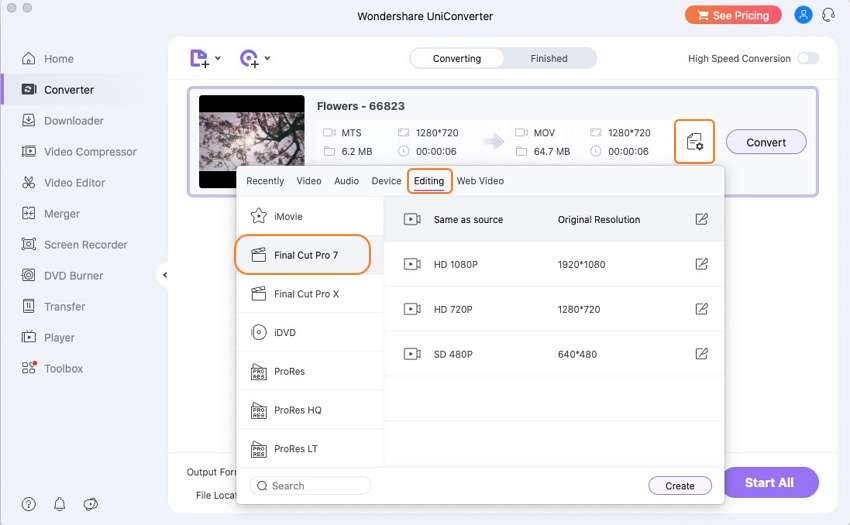The image size is (850, 525).
Task: Switch to the Finished segment
Action: point(549,59)
